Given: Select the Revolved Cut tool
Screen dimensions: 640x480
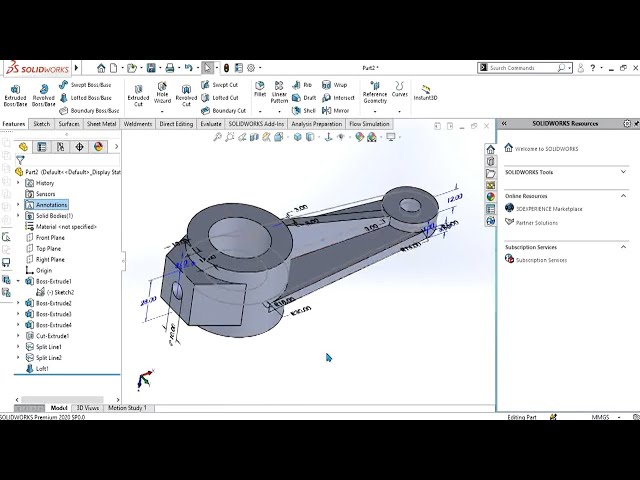Looking at the screenshot, I should [x=186, y=96].
